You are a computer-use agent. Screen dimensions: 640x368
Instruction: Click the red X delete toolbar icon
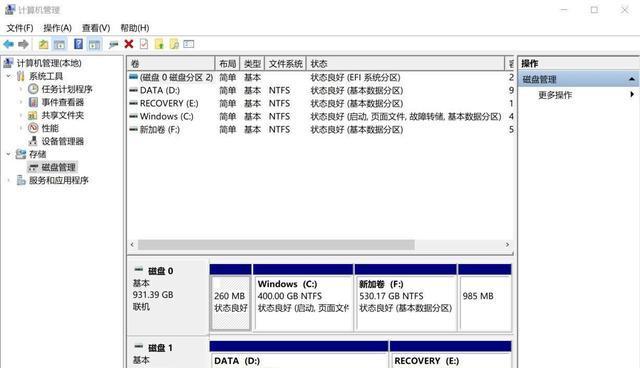pos(129,44)
